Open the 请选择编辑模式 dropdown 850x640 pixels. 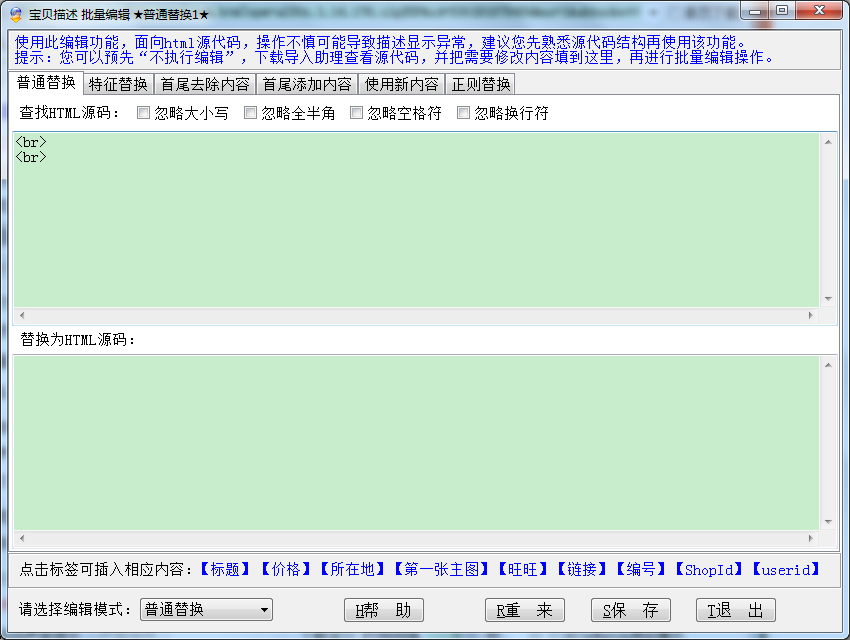pos(206,610)
